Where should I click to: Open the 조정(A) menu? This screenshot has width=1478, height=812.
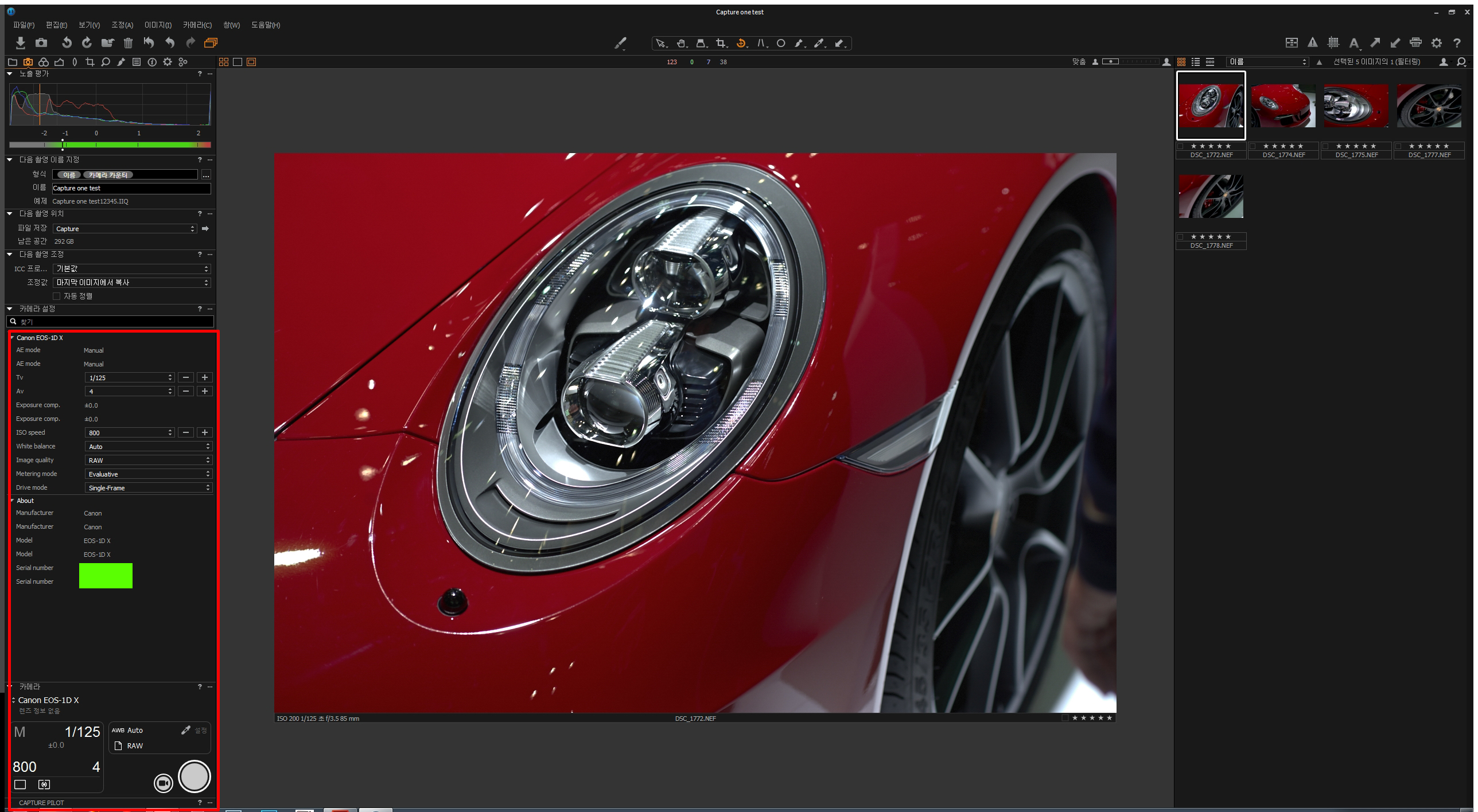[122, 25]
